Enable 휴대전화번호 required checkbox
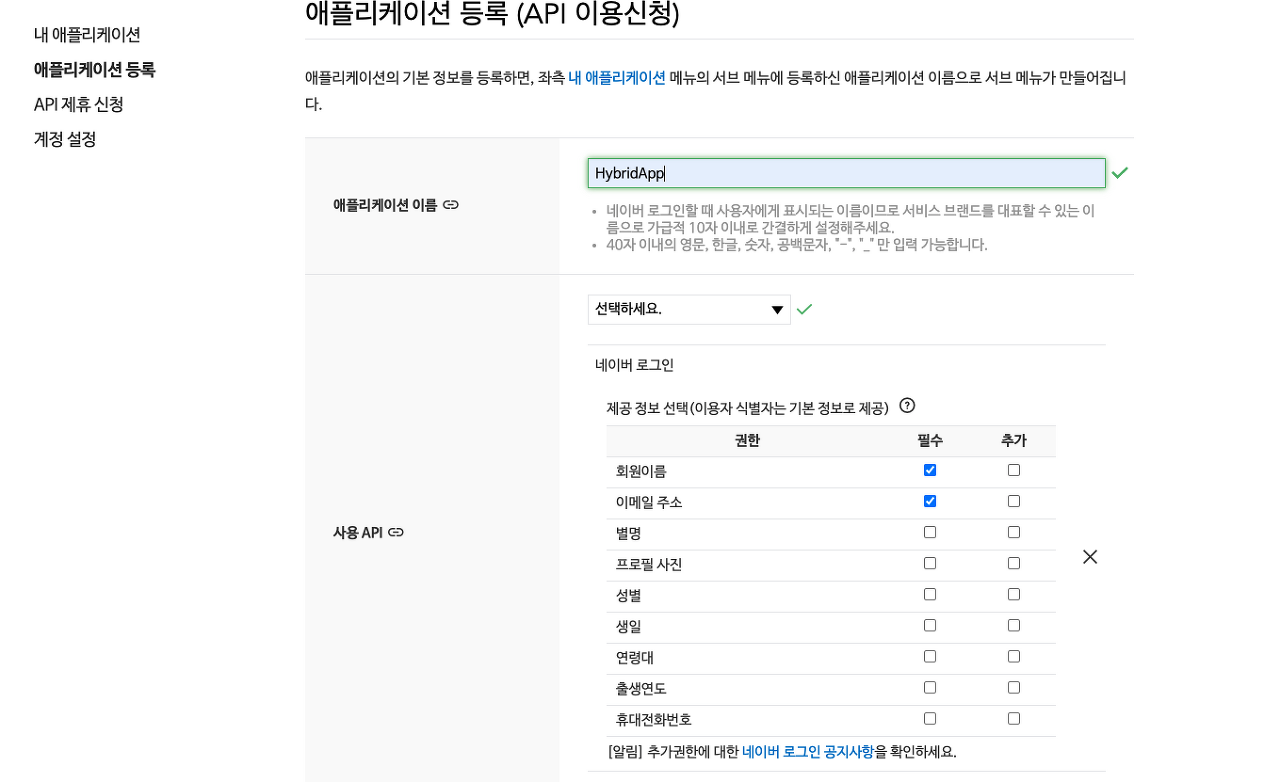The height and width of the screenshot is (782, 1280). (x=930, y=718)
